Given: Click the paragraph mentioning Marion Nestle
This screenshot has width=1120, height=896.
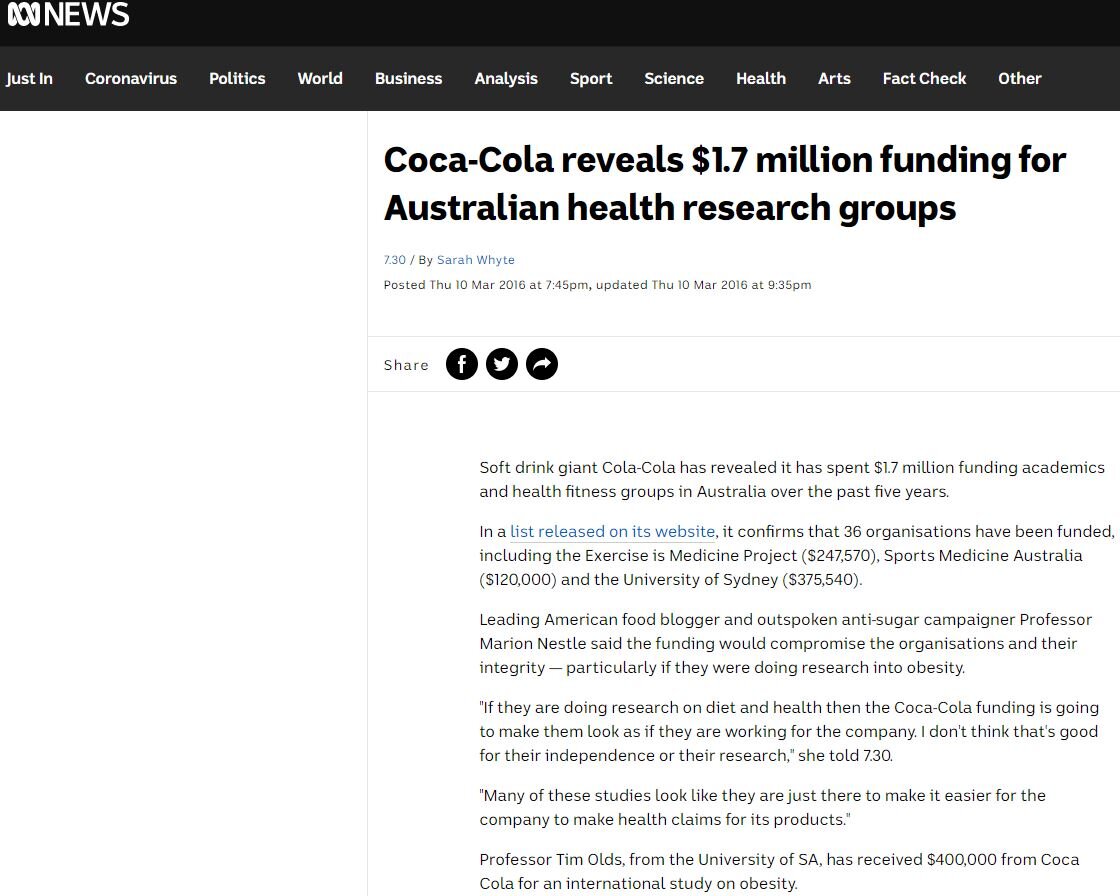Looking at the screenshot, I should click(786, 643).
